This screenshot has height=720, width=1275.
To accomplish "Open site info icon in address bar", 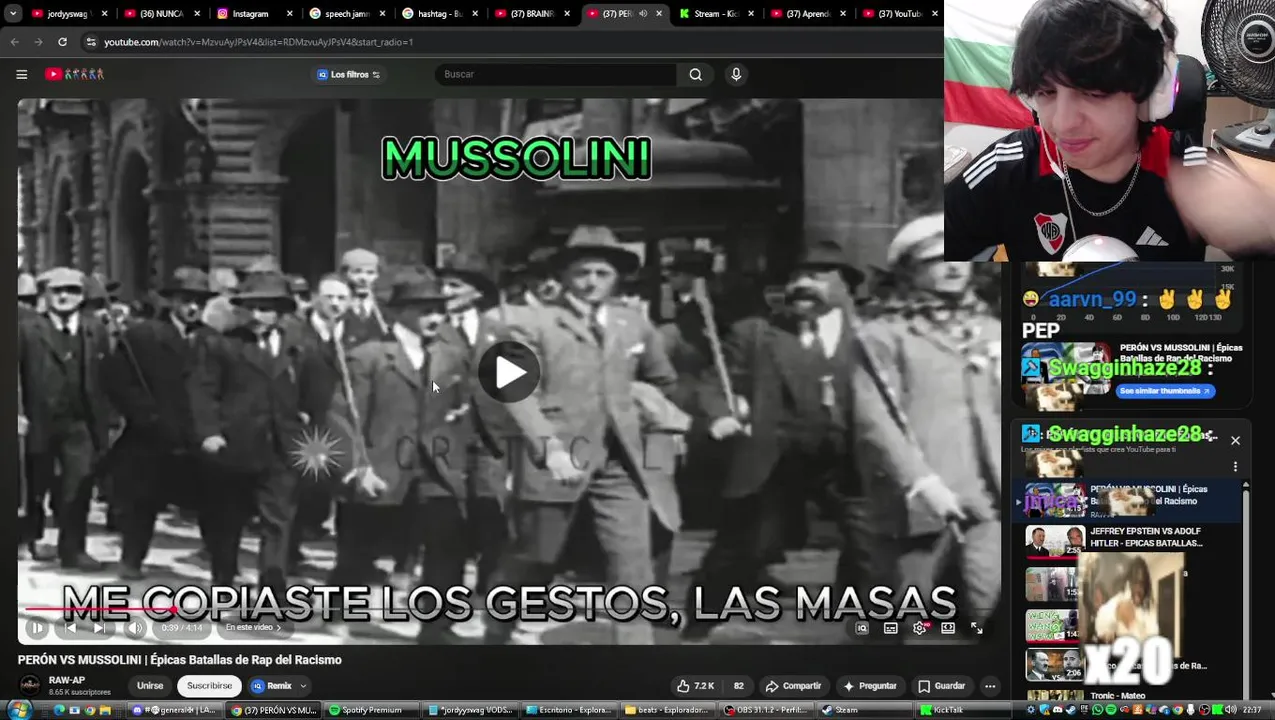I will pyautogui.click(x=91, y=42).
